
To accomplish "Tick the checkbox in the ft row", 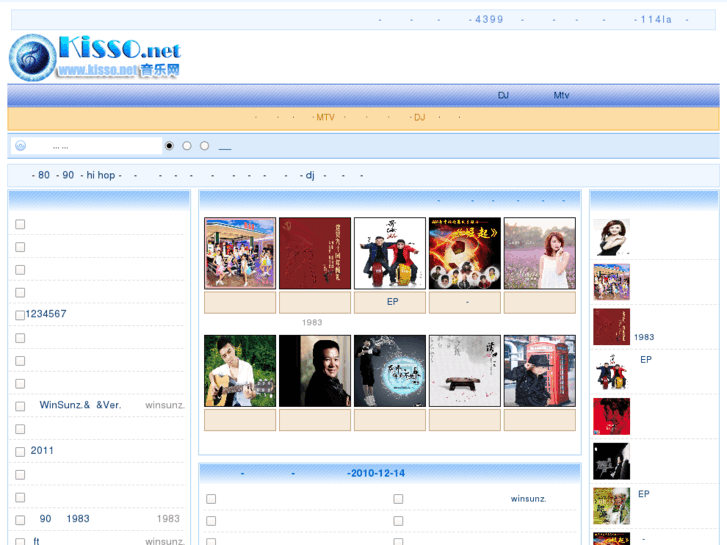I will click(x=20, y=541).
